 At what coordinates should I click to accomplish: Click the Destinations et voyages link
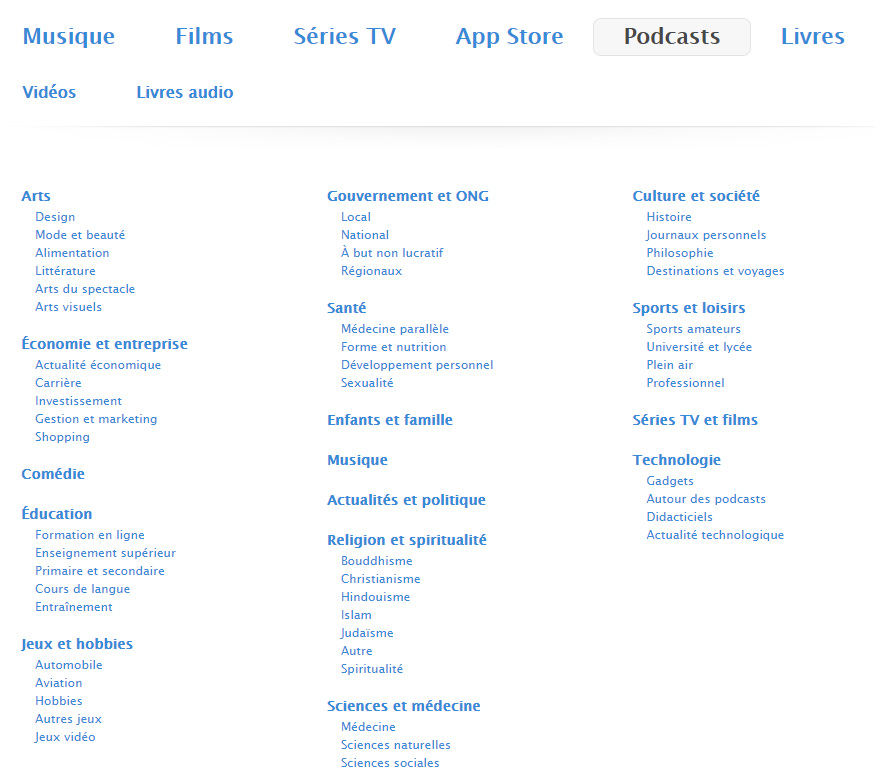715,271
